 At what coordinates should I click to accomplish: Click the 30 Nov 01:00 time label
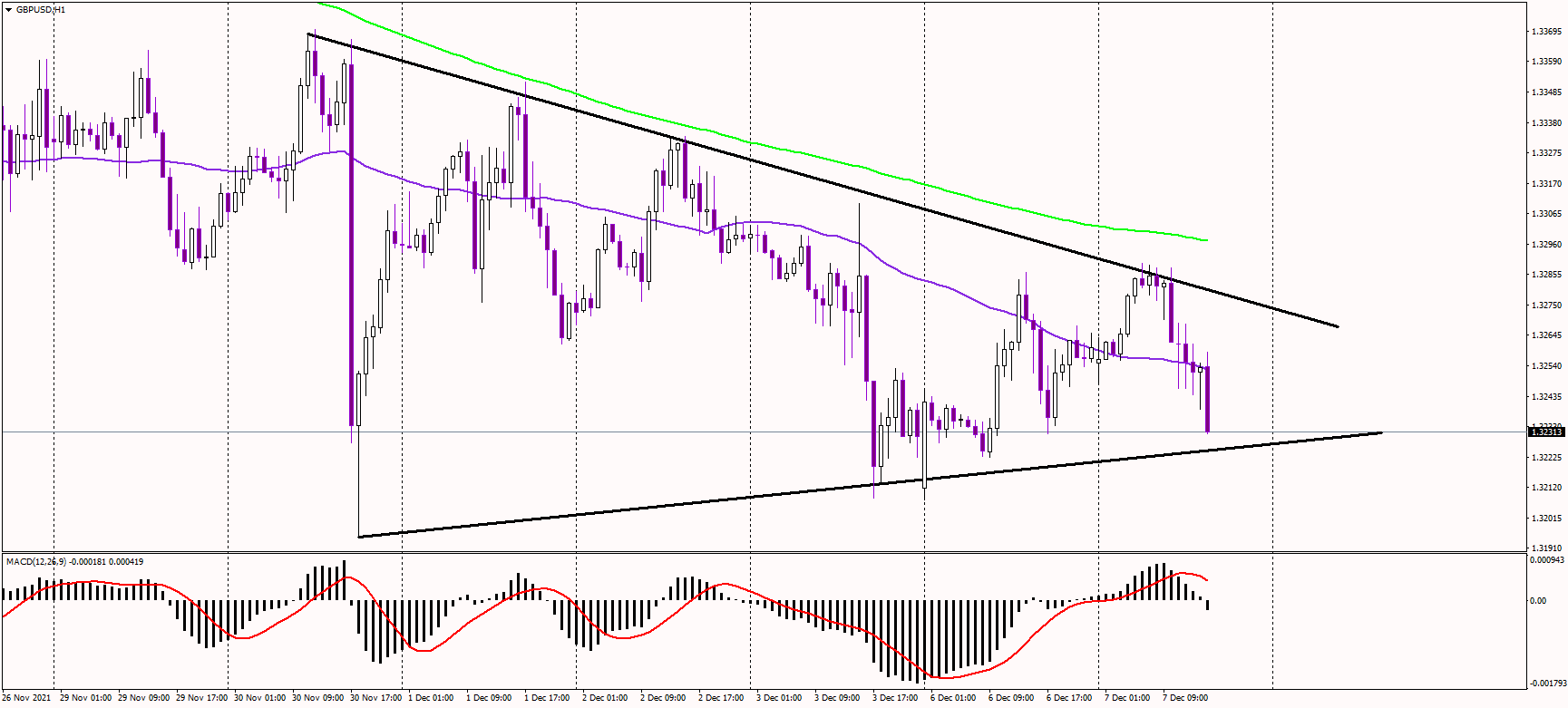[260, 698]
